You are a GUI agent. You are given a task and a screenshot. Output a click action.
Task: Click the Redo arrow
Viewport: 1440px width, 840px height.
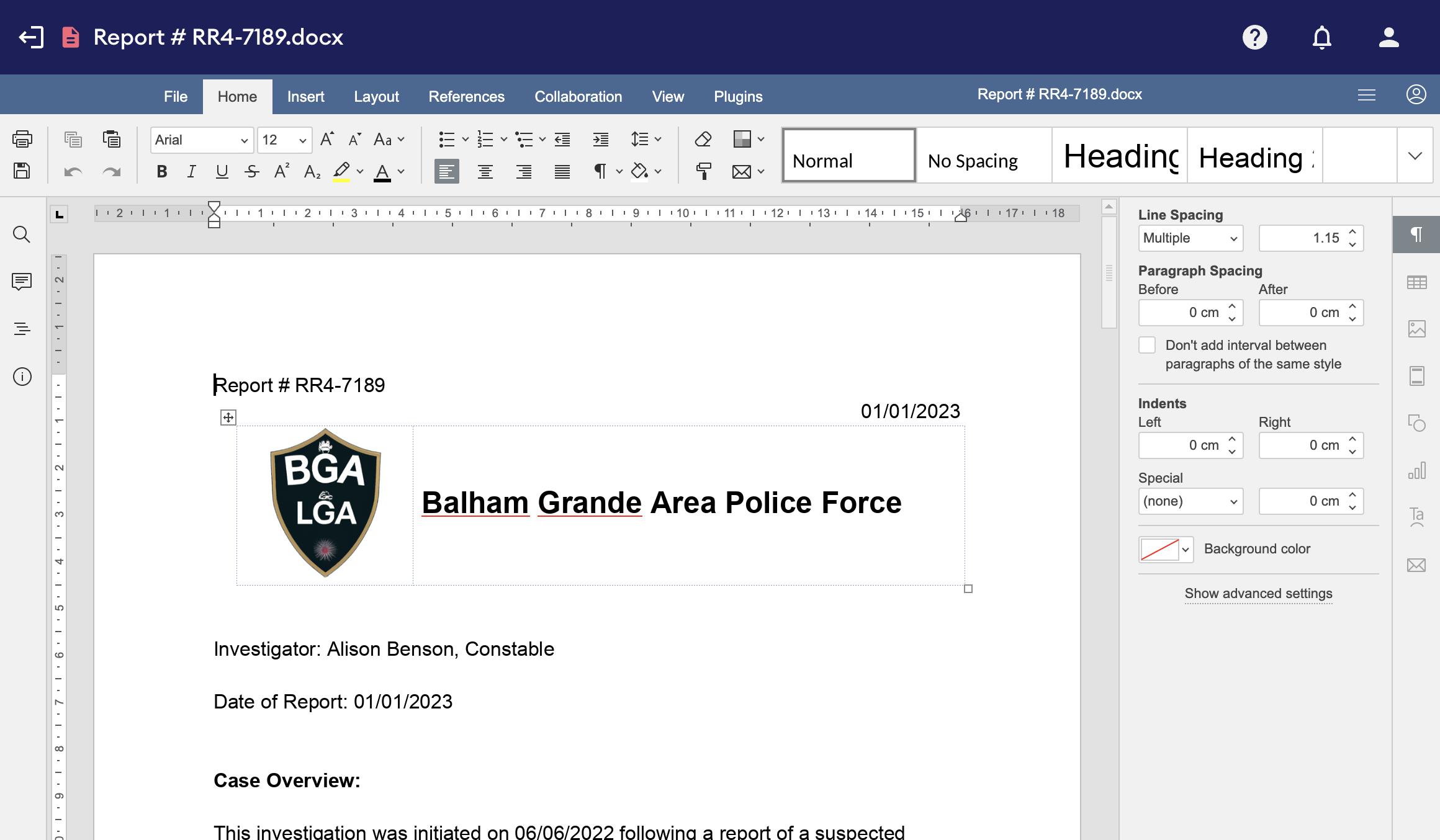pyautogui.click(x=112, y=172)
